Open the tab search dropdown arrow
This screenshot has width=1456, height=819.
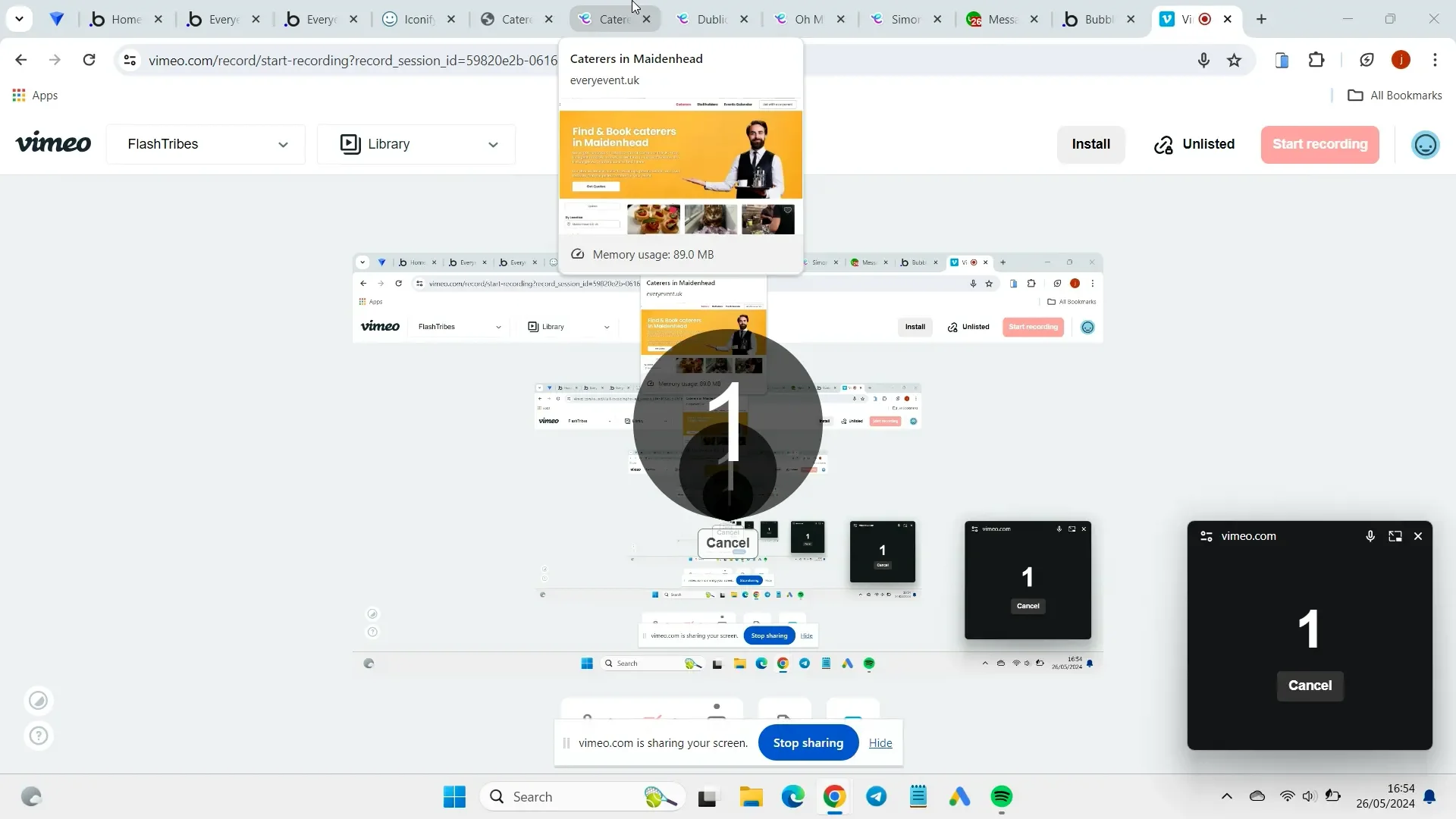[x=19, y=19]
